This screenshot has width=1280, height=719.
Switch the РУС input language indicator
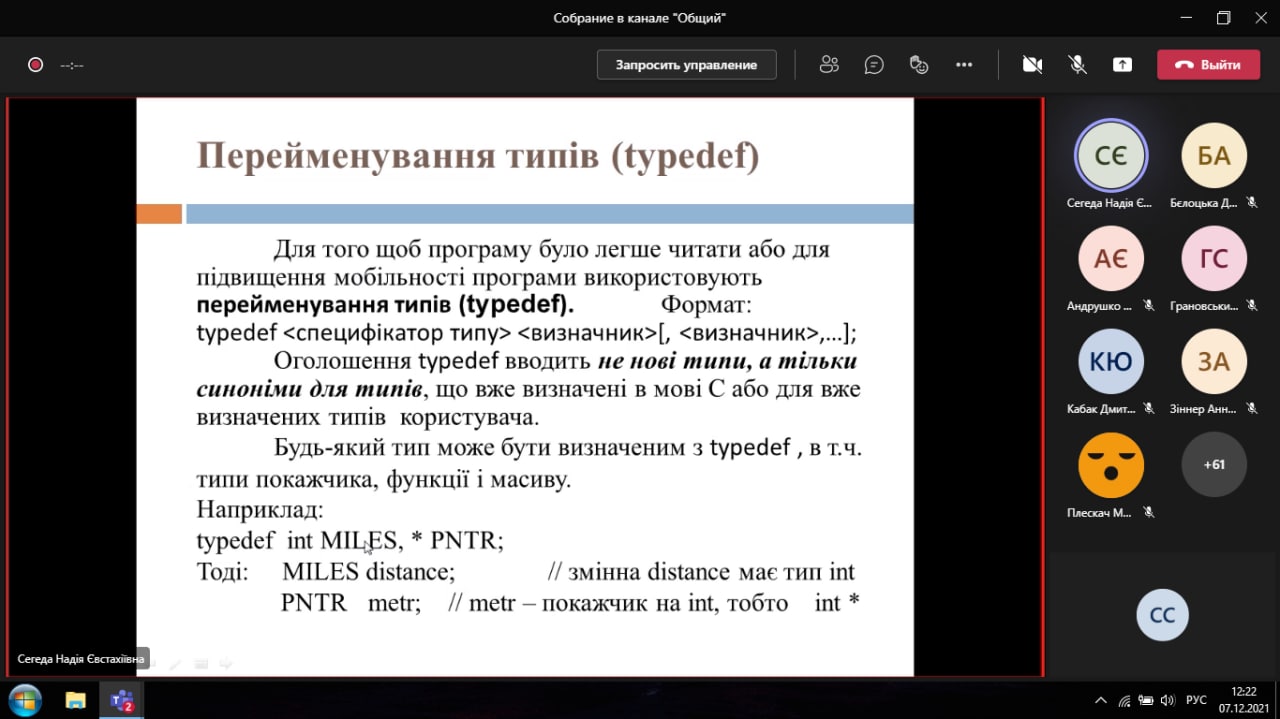[x=1196, y=700]
